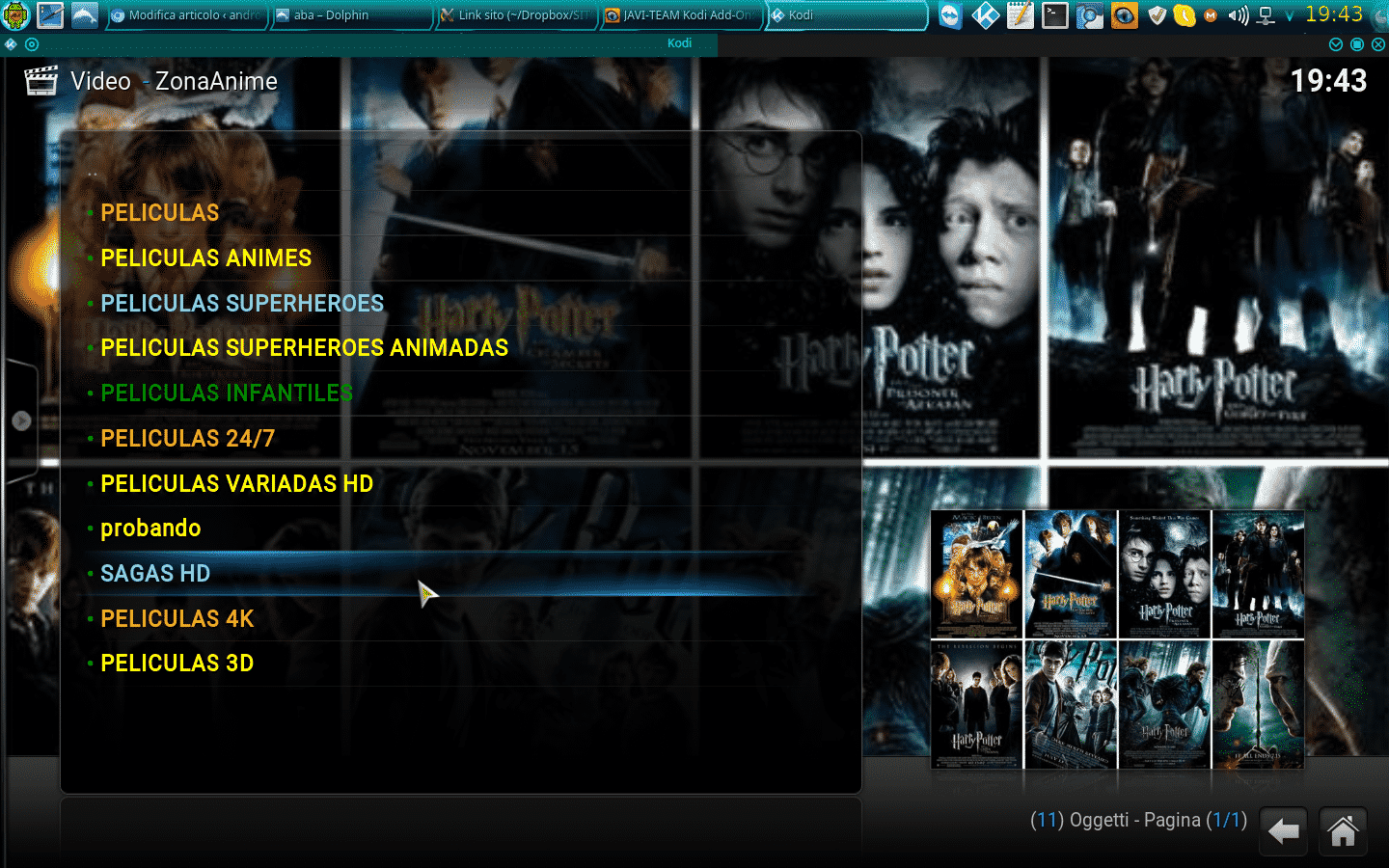Expand the left side menu arrow
This screenshot has height=868, width=1389.
click(x=21, y=421)
